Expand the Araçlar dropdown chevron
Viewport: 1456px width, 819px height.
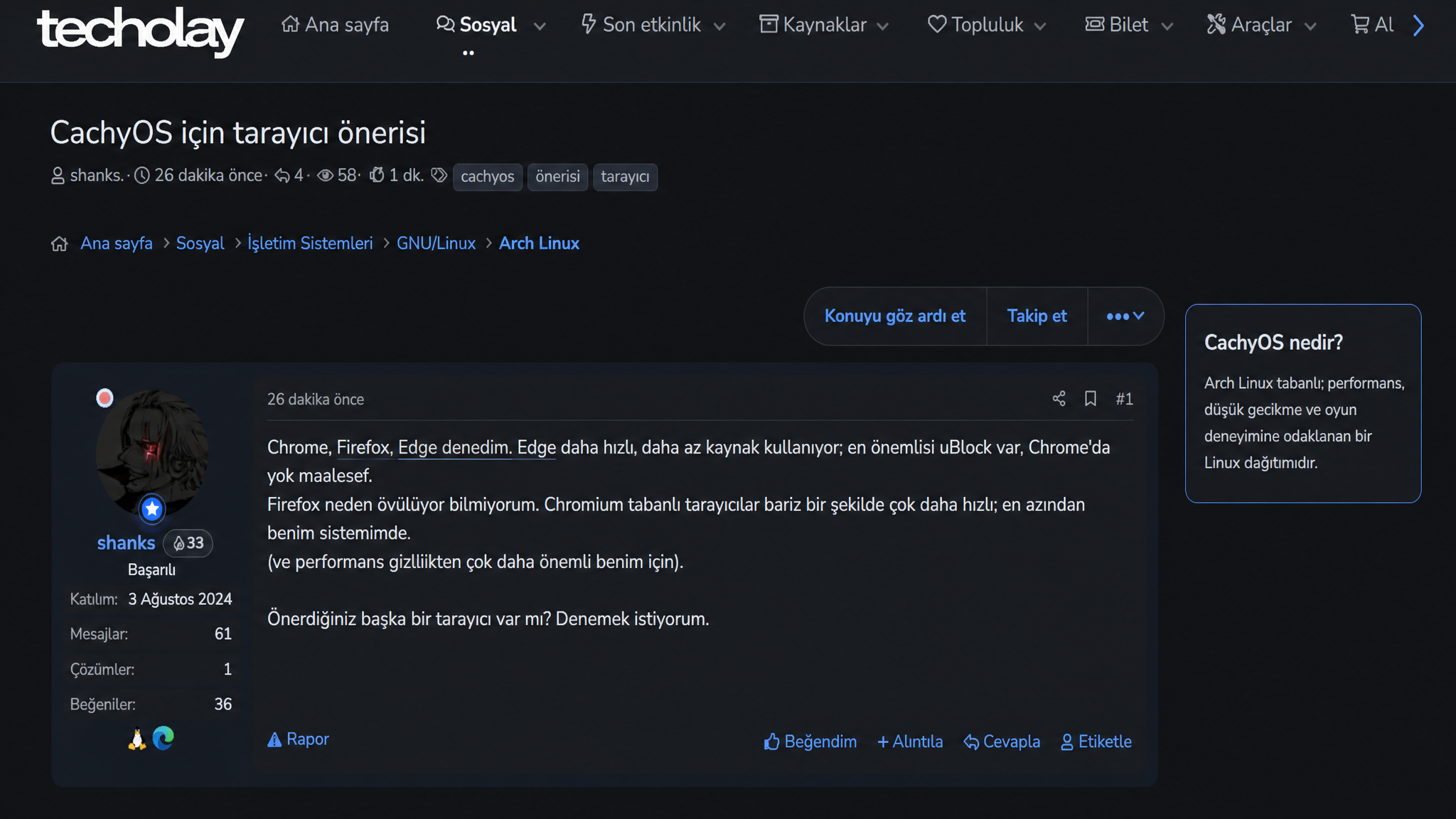1311,26
